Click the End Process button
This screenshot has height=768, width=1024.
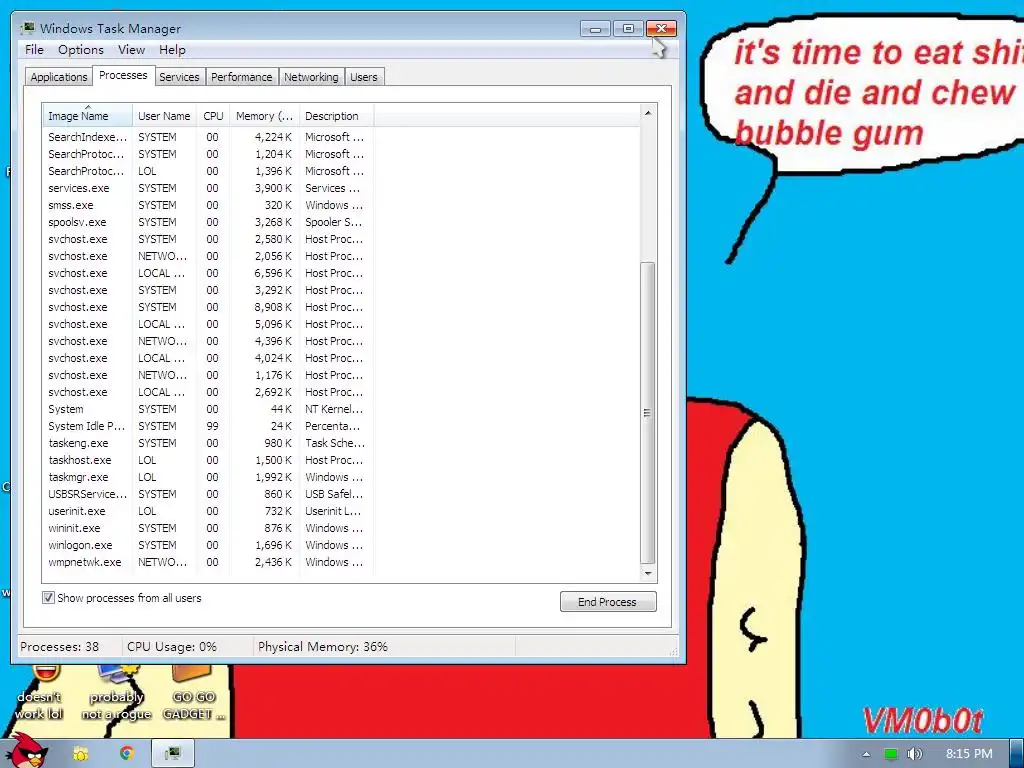click(x=607, y=601)
